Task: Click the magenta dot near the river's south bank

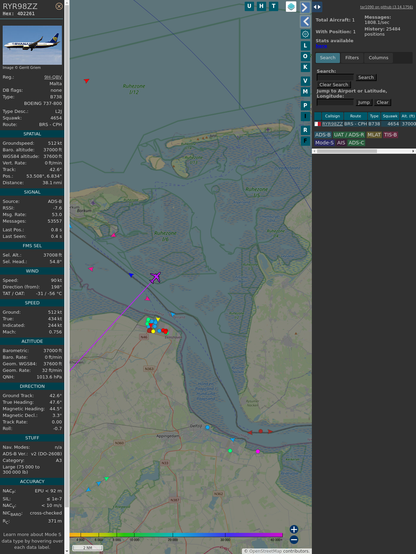Action: (x=258, y=452)
